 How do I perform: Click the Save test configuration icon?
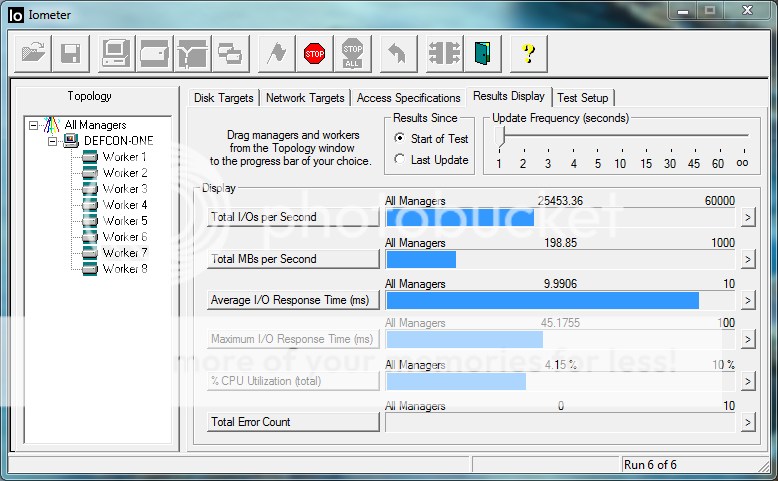(x=70, y=53)
